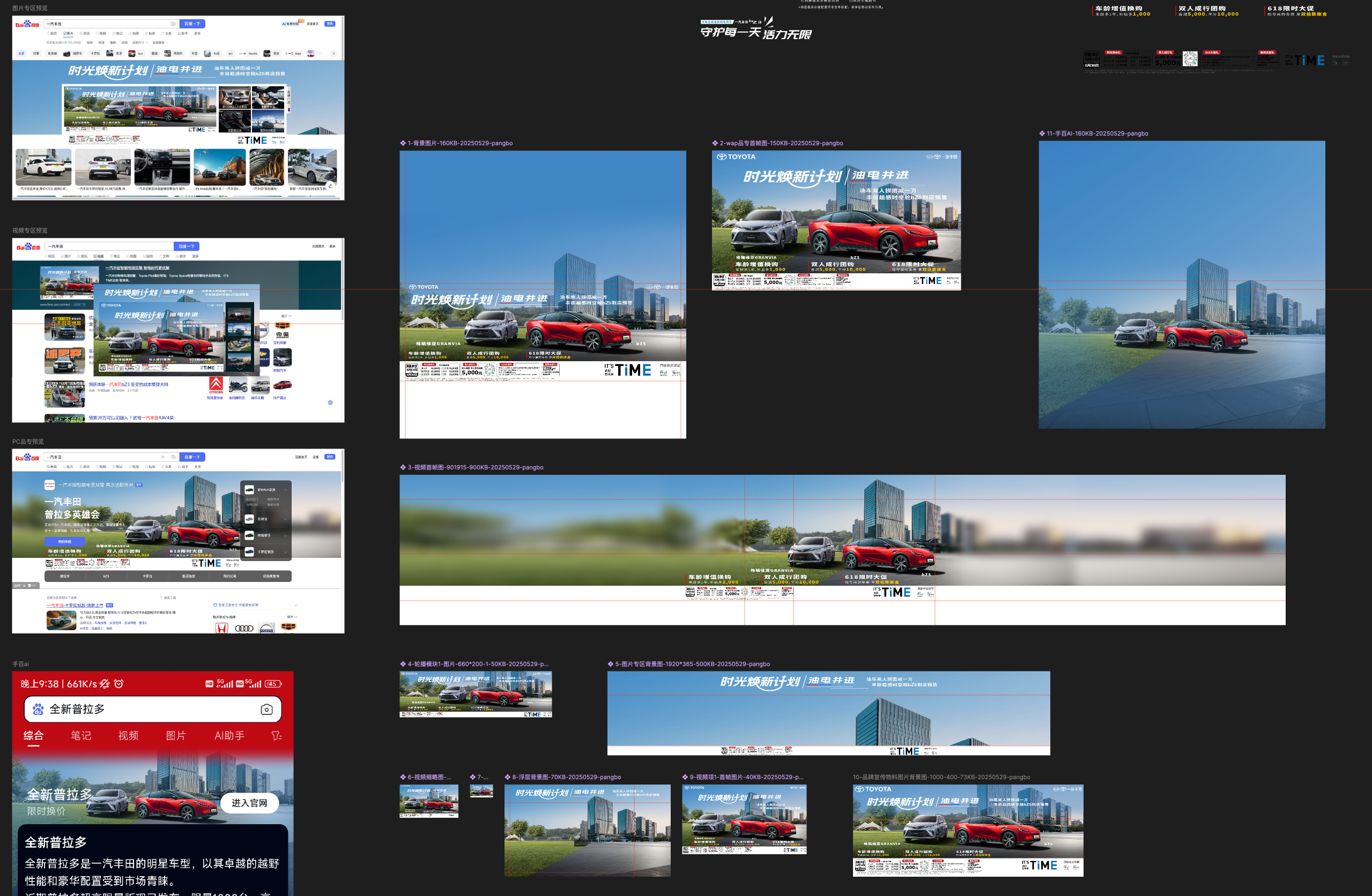The image size is (1372, 896).
Task: Click 百度一下 button in 图片专区预览
Action: [192, 24]
